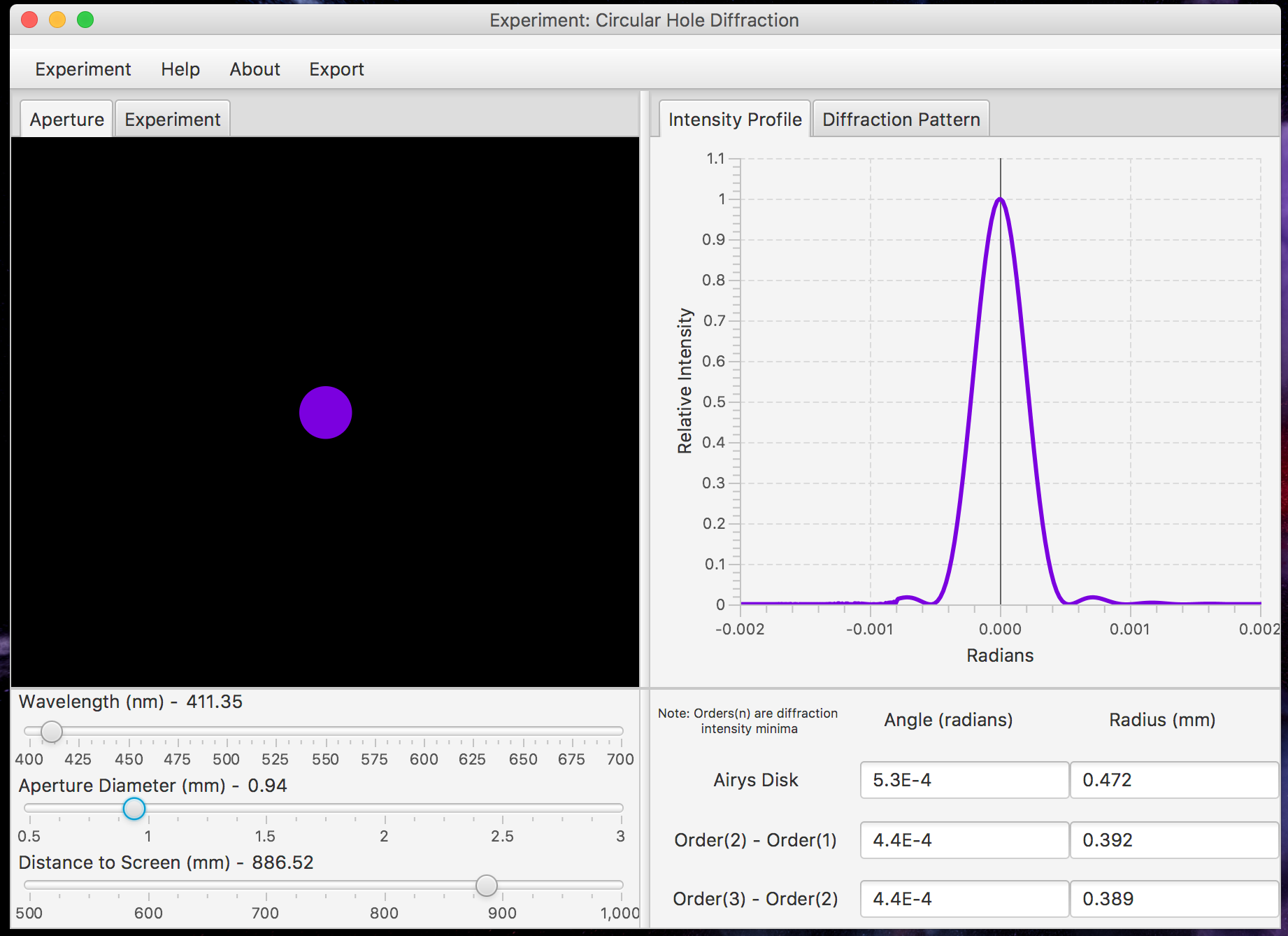The height and width of the screenshot is (936, 1288).
Task: Show the Diffraction Pattern tab
Action: pyautogui.click(x=901, y=119)
